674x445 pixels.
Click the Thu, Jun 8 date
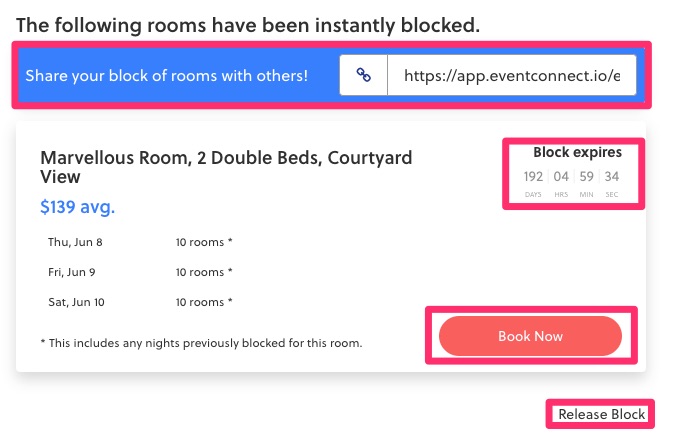click(x=75, y=242)
